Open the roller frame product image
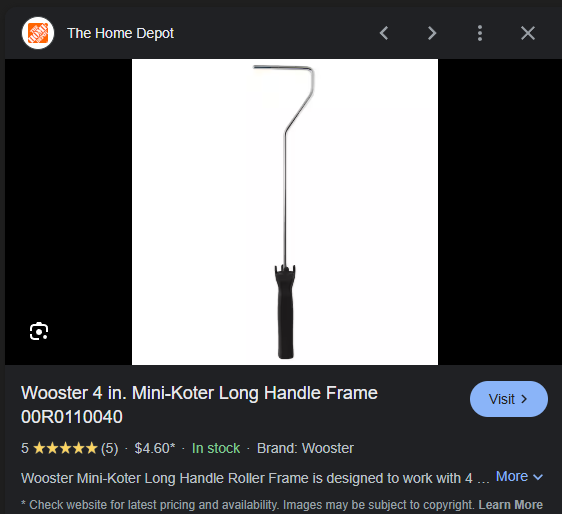Viewport: 562px width, 514px height. pos(285,212)
